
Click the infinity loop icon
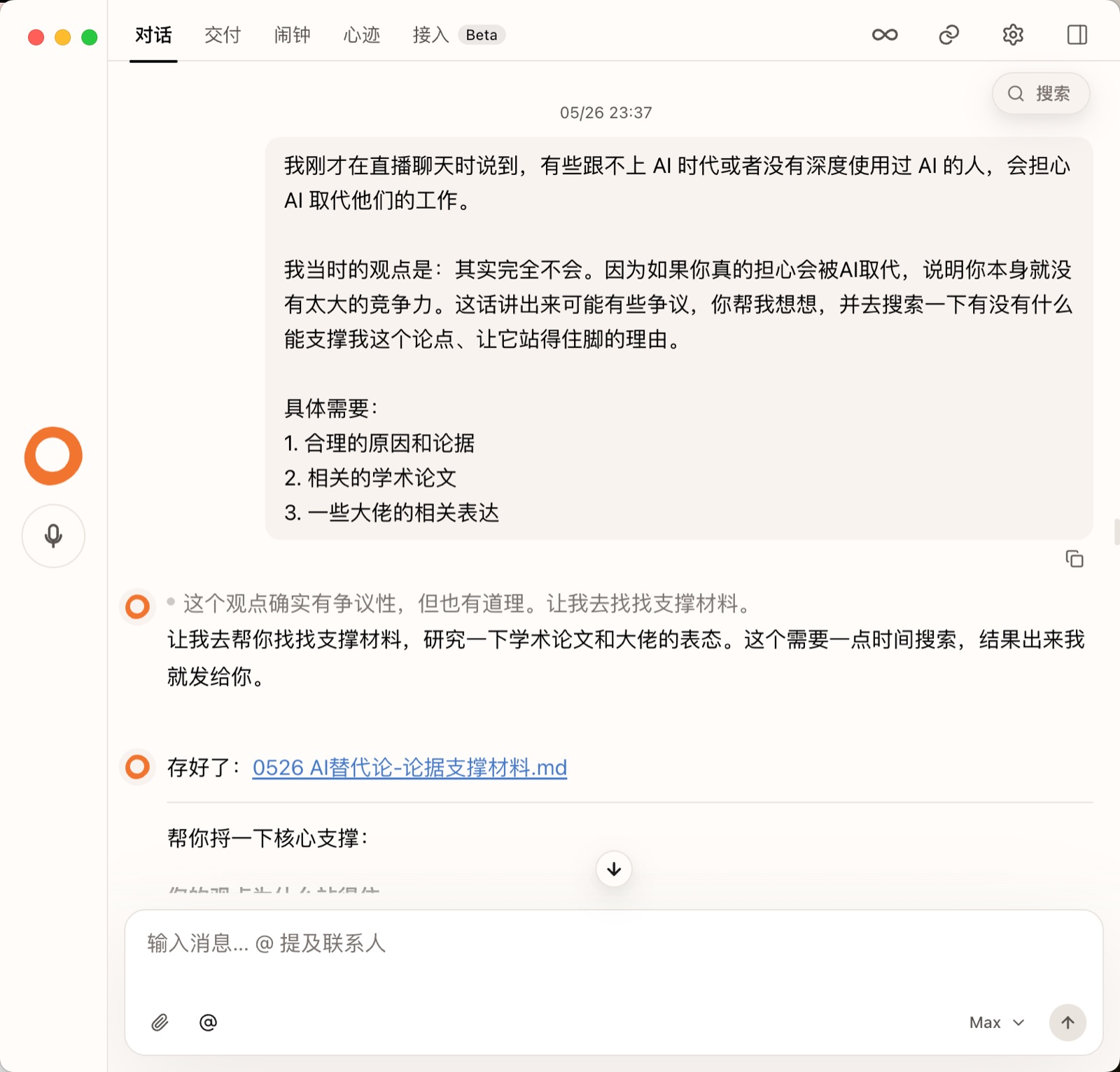(885, 35)
